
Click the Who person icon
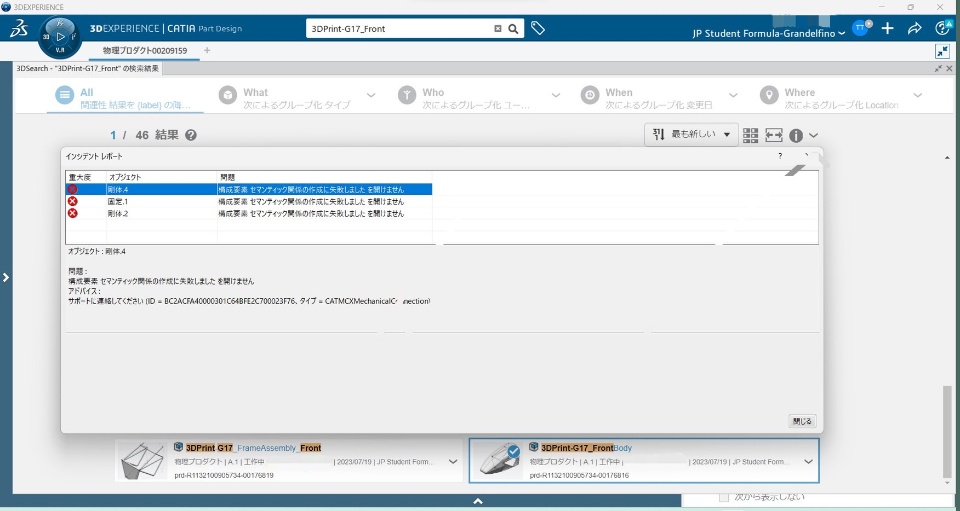(x=407, y=95)
